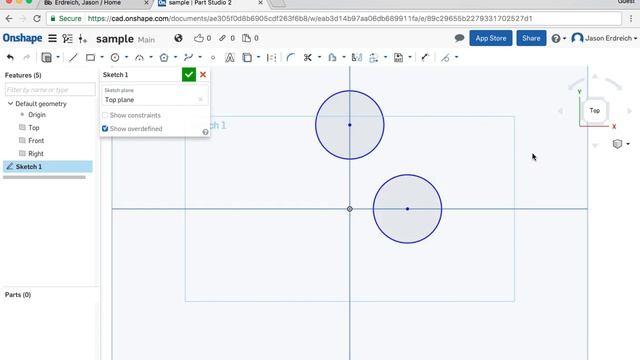Select the Circle sketch tool
640x360 pixels.
click(x=115, y=58)
